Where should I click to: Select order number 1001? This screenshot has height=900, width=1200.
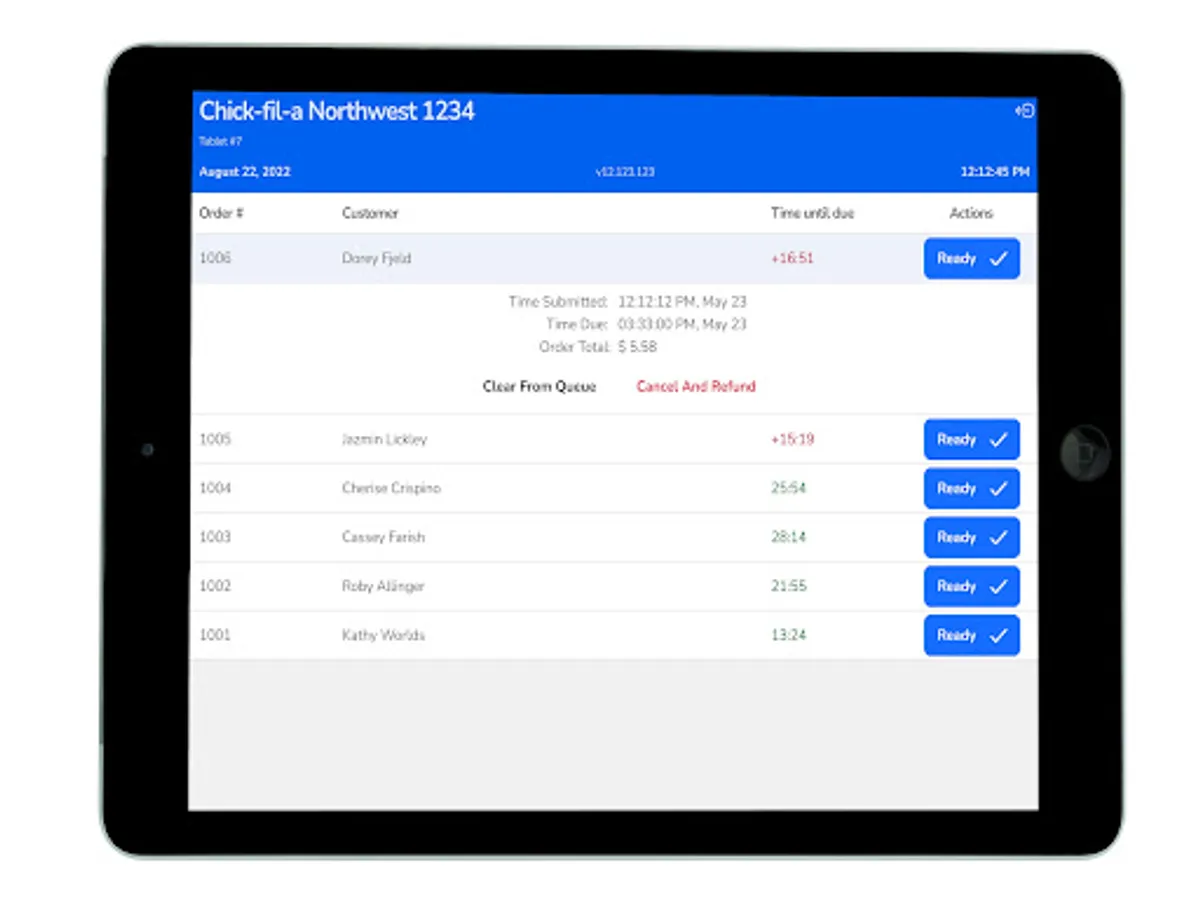[215, 635]
